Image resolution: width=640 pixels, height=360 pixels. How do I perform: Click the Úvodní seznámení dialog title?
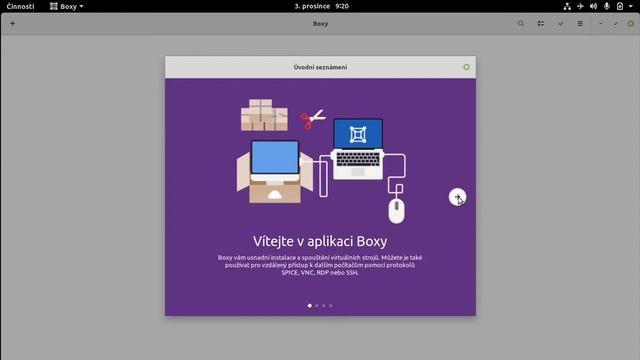click(320, 67)
